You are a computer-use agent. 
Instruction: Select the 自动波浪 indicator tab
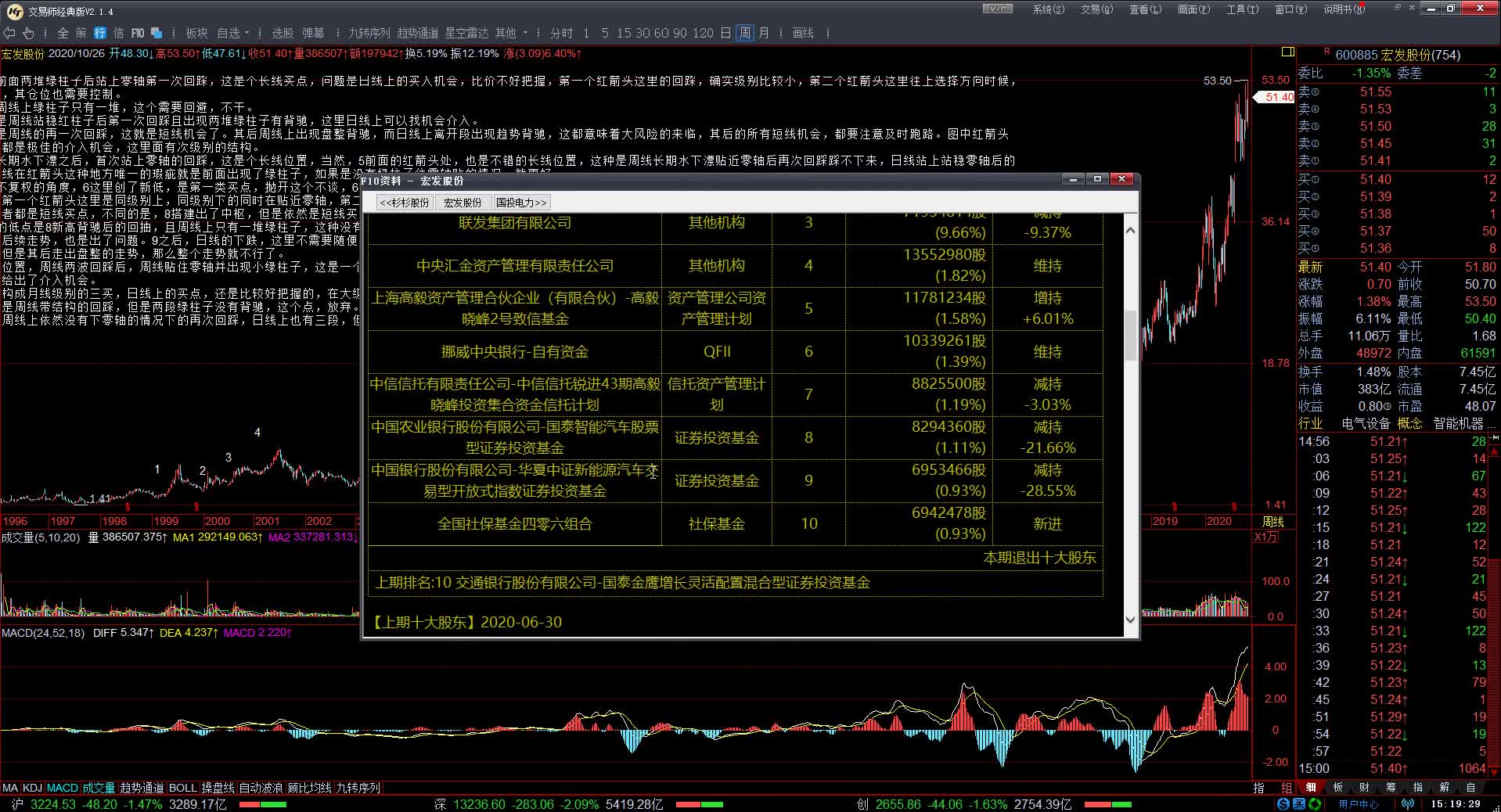(x=261, y=788)
